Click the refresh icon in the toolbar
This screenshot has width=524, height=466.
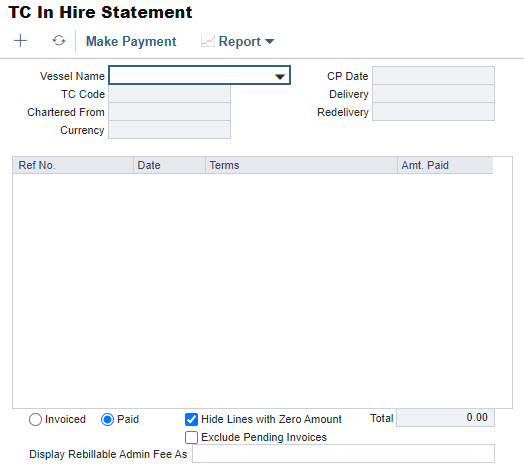(x=58, y=41)
